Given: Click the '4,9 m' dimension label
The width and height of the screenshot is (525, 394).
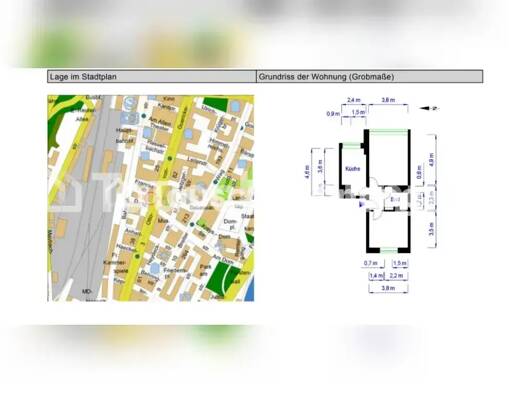Looking at the screenshot, I should tap(432, 159).
